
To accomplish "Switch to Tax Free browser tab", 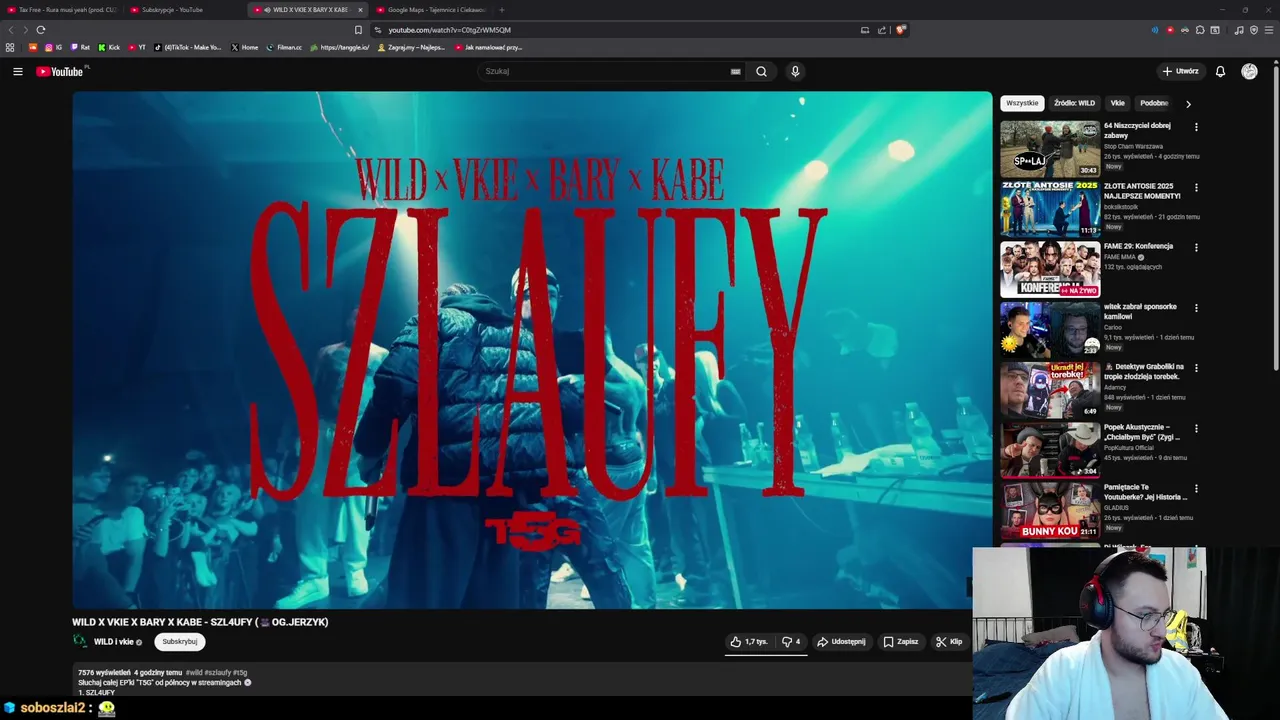I will (61, 10).
